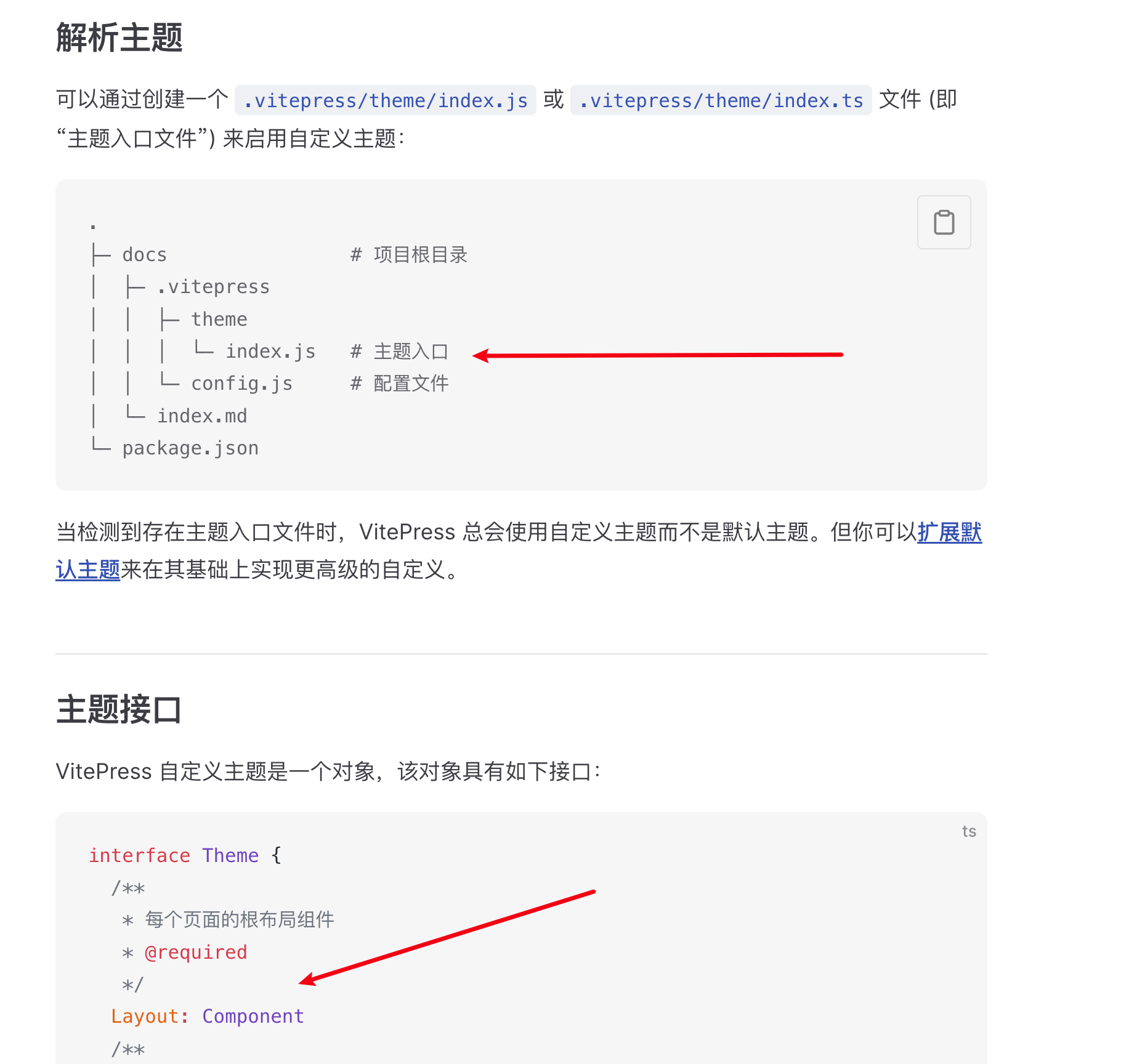This screenshot has height=1064, width=1121.
Task: Click the @required annotation in comment
Action: pos(196,952)
